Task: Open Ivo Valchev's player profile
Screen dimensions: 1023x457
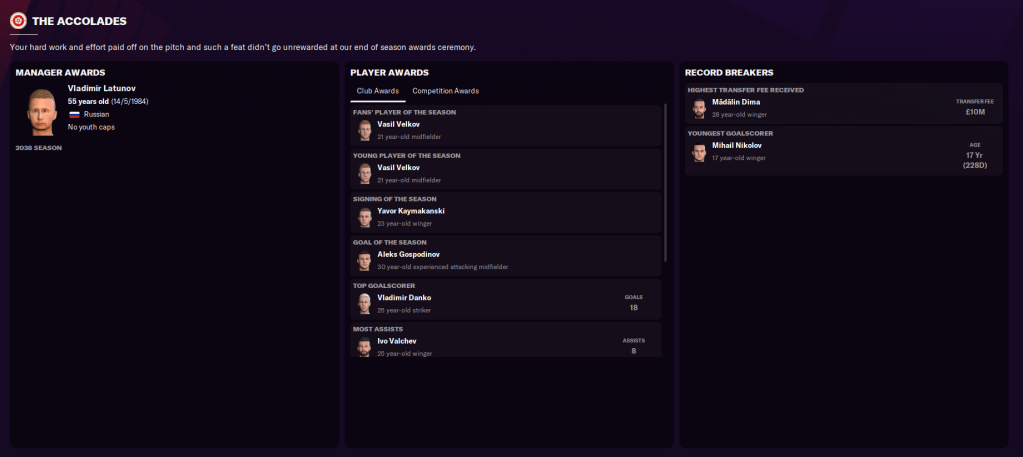Action: (397, 341)
